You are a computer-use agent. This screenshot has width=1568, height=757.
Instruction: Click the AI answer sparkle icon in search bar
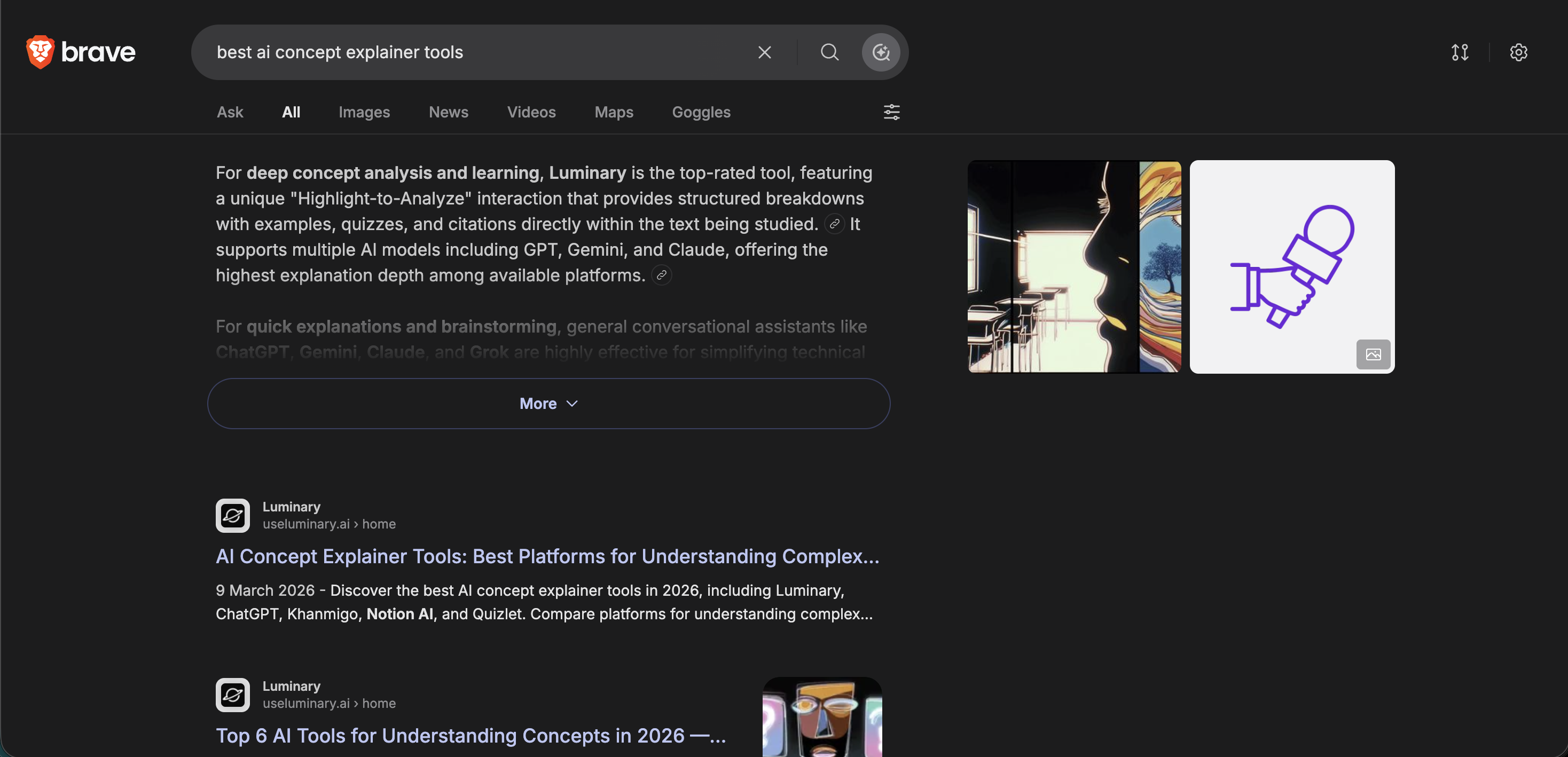coord(881,52)
